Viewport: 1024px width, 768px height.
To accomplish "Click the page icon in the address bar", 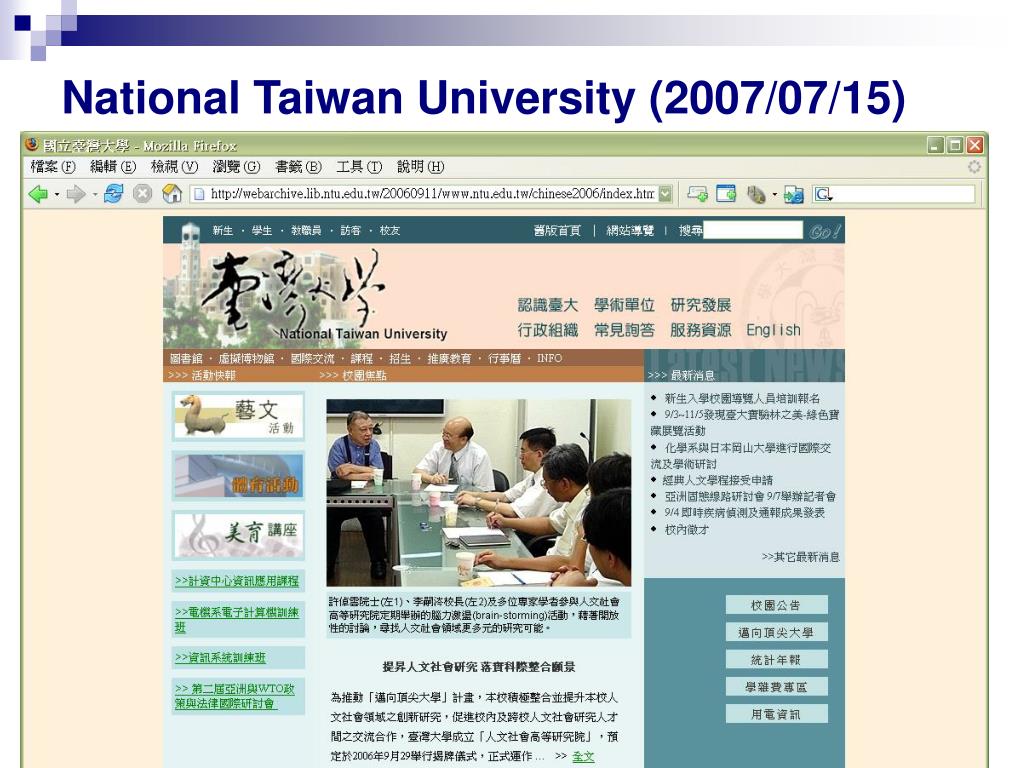I will (x=199, y=194).
